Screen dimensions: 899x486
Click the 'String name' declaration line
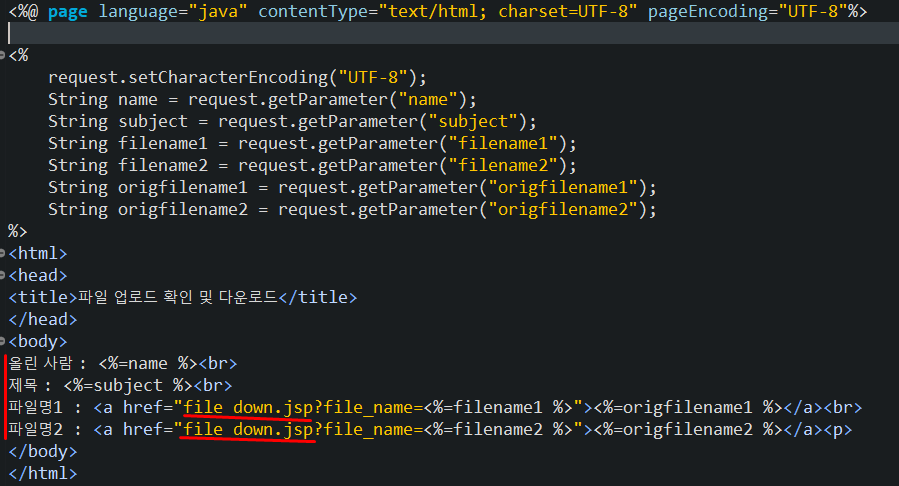coord(262,100)
